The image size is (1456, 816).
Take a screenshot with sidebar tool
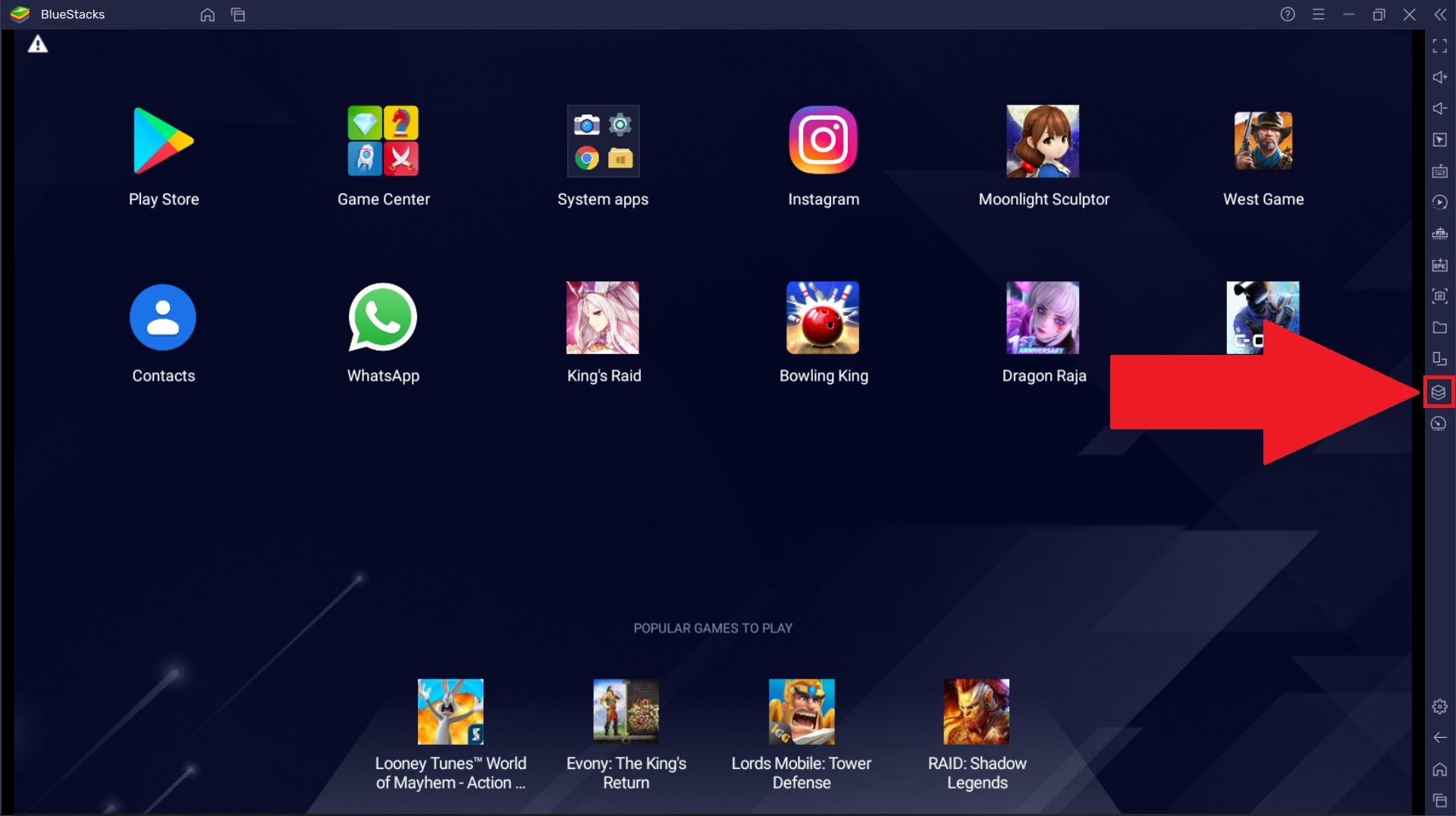[1439, 297]
